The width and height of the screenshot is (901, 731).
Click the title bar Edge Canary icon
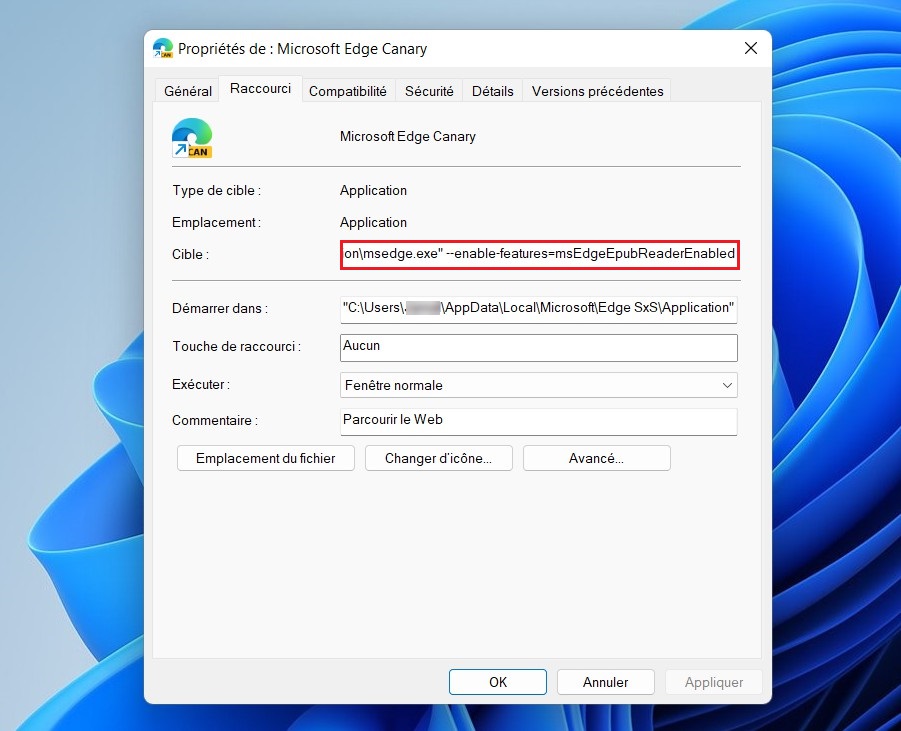coord(163,48)
